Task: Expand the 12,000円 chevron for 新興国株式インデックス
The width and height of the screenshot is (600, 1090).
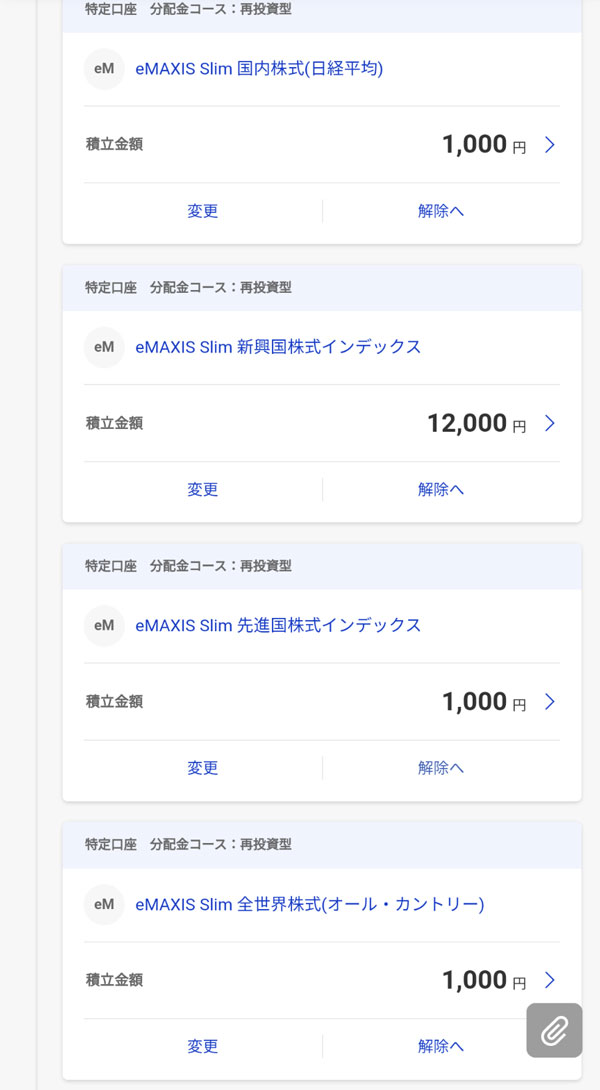Action: point(549,423)
